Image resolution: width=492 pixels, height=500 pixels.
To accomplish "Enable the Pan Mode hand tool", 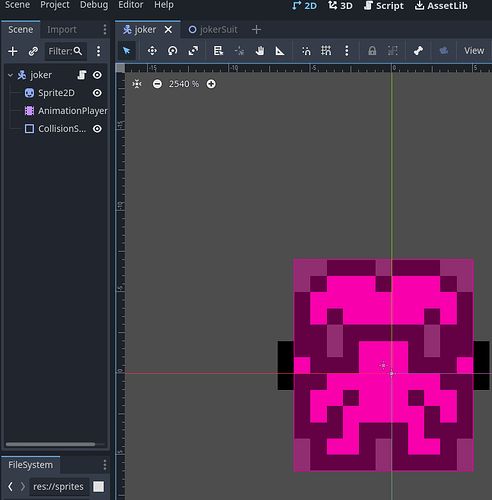I will [260, 51].
